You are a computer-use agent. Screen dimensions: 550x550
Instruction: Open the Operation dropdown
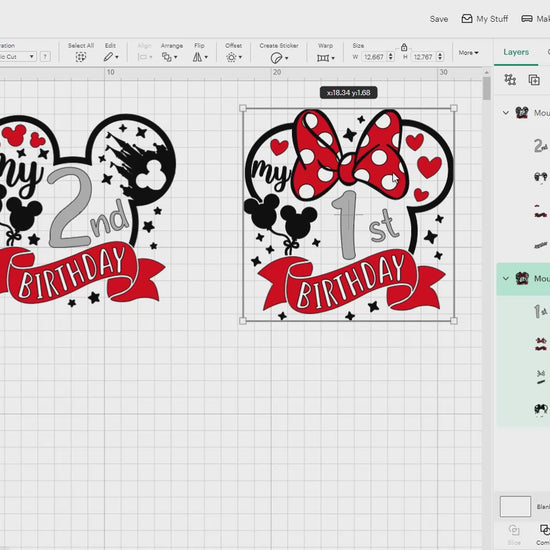tap(18, 56)
